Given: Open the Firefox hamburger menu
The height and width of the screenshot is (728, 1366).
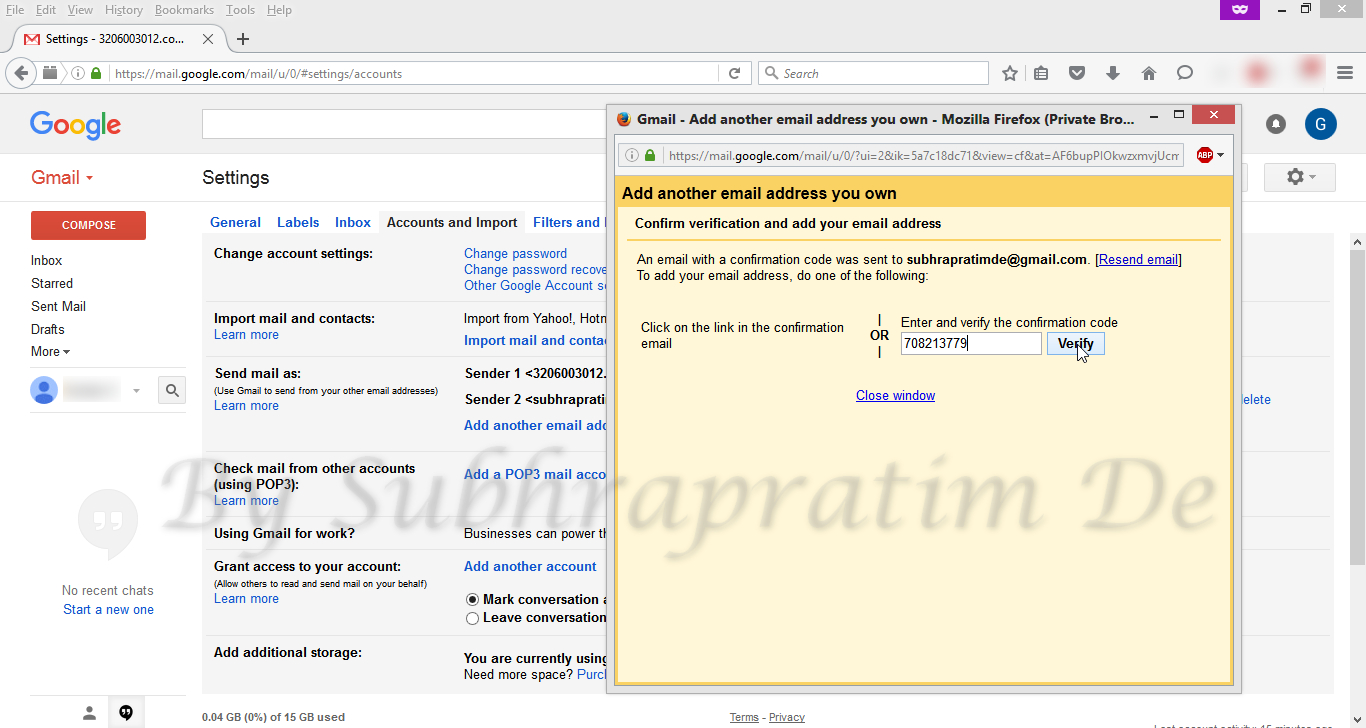Looking at the screenshot, I should (x=1345, y=73).
